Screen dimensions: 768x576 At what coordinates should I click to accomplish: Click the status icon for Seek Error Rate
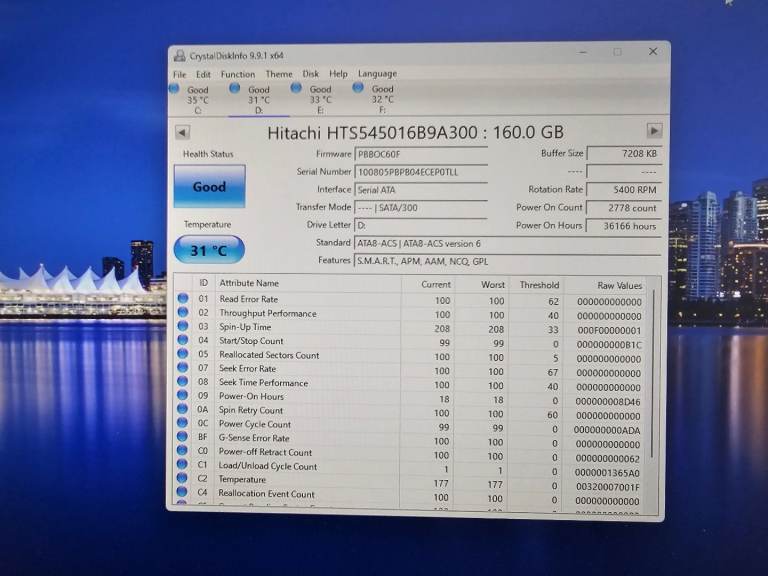coord(183,367)
